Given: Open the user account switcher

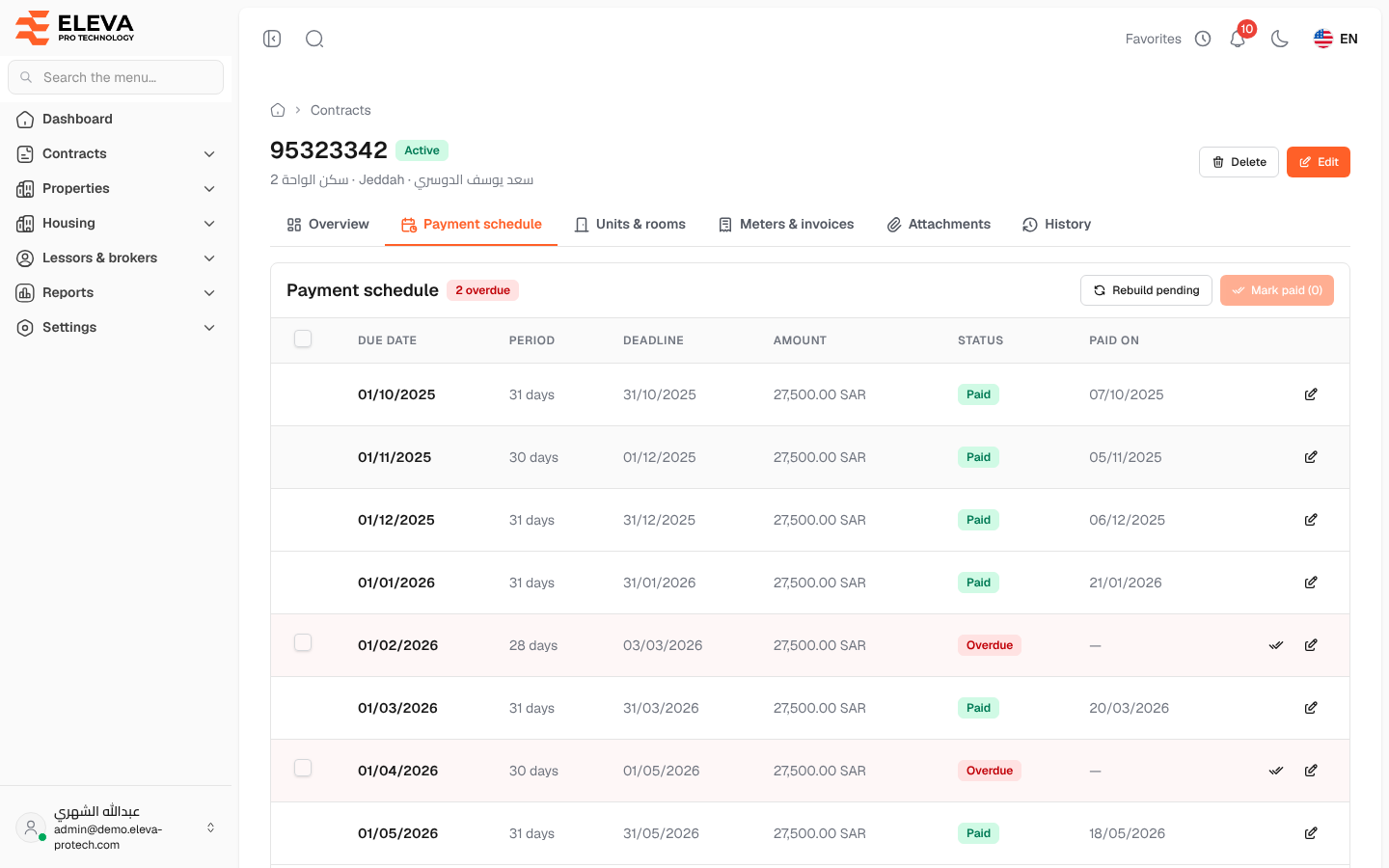Looking at the screenshot, I should 116,827.
